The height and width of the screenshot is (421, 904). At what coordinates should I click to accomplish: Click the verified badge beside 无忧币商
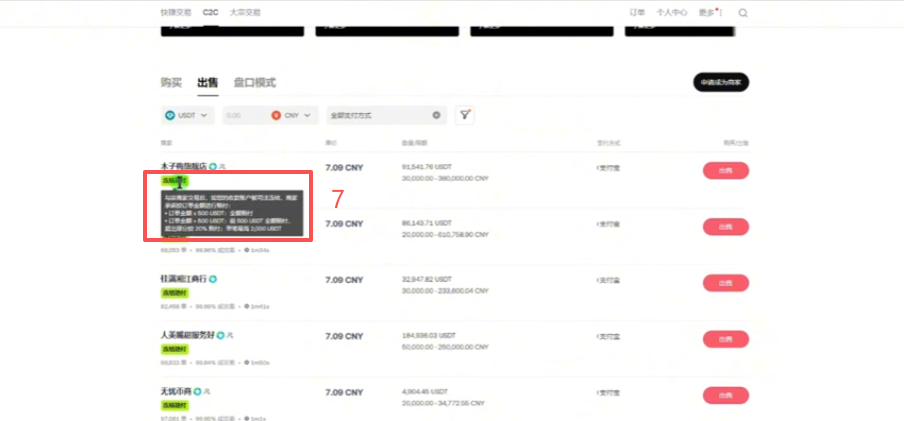[x=197, y=391]
